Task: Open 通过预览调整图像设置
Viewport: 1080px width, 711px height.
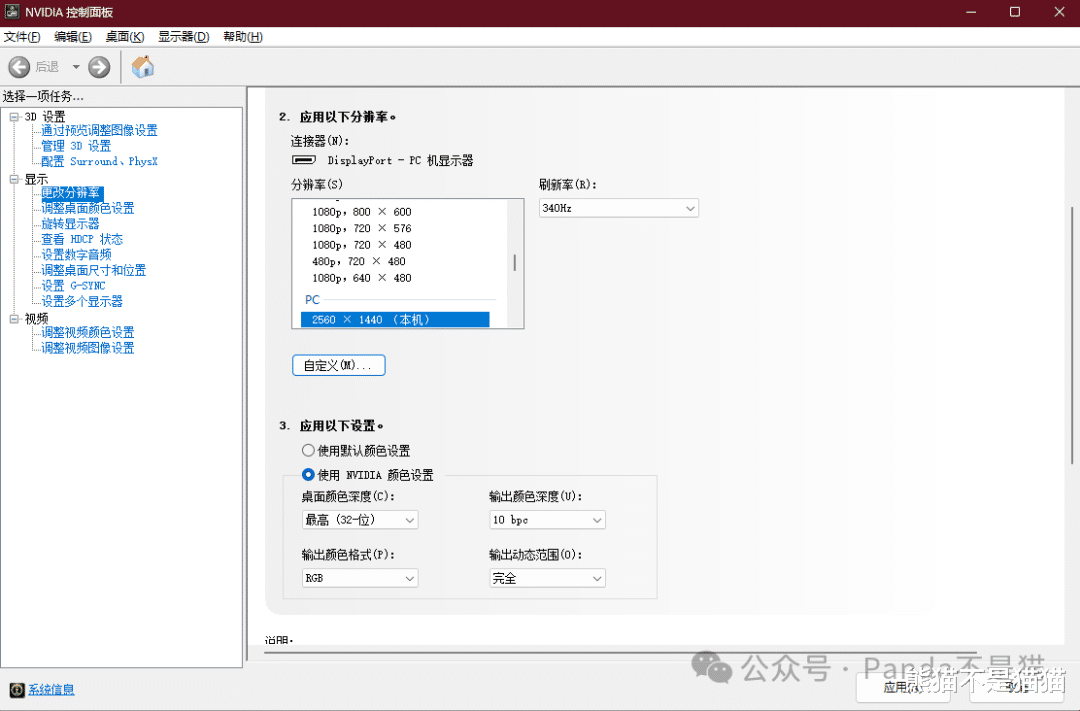Action: pos(99,130)
